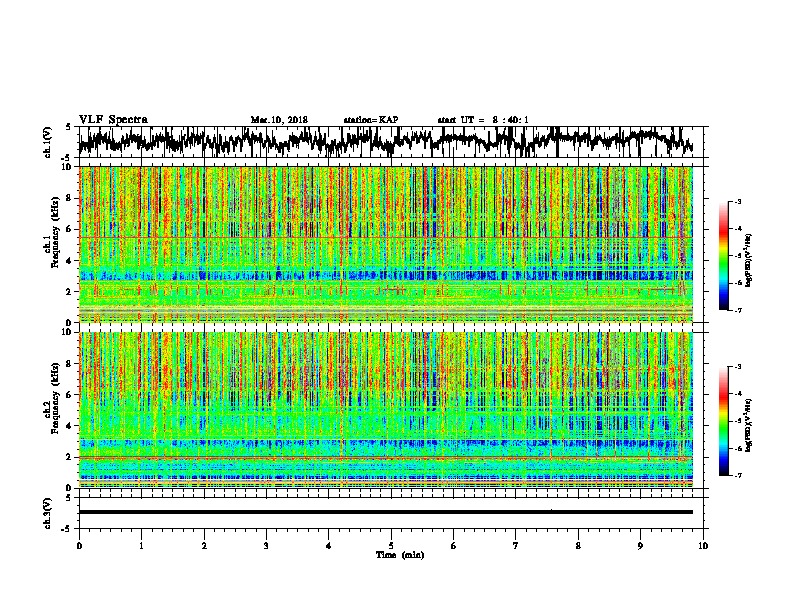Click the ch.1 color bar "log(PSD)" label

tap(749, 260)
